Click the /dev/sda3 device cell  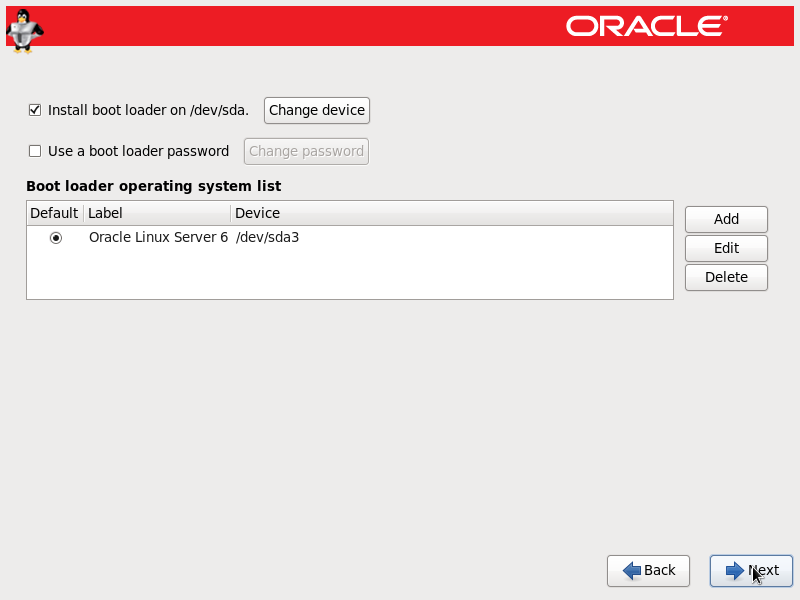(x=267, y=237)
